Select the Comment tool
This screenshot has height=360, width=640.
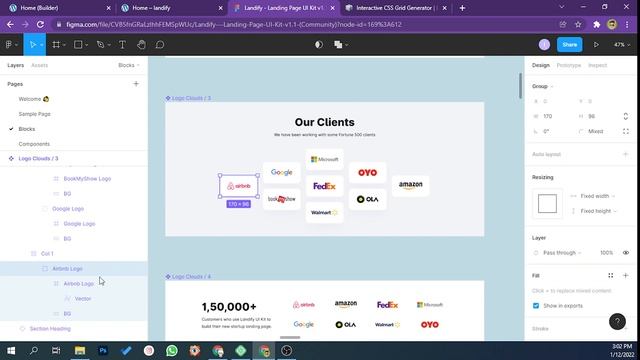click(160, 44)
